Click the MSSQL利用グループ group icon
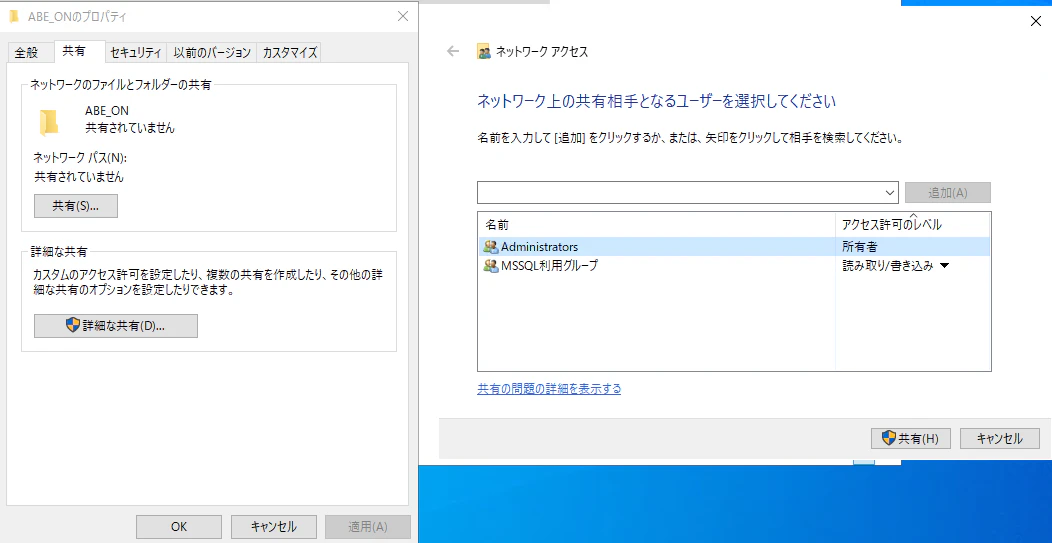The image size is (1052, 543). pos(490,266)
